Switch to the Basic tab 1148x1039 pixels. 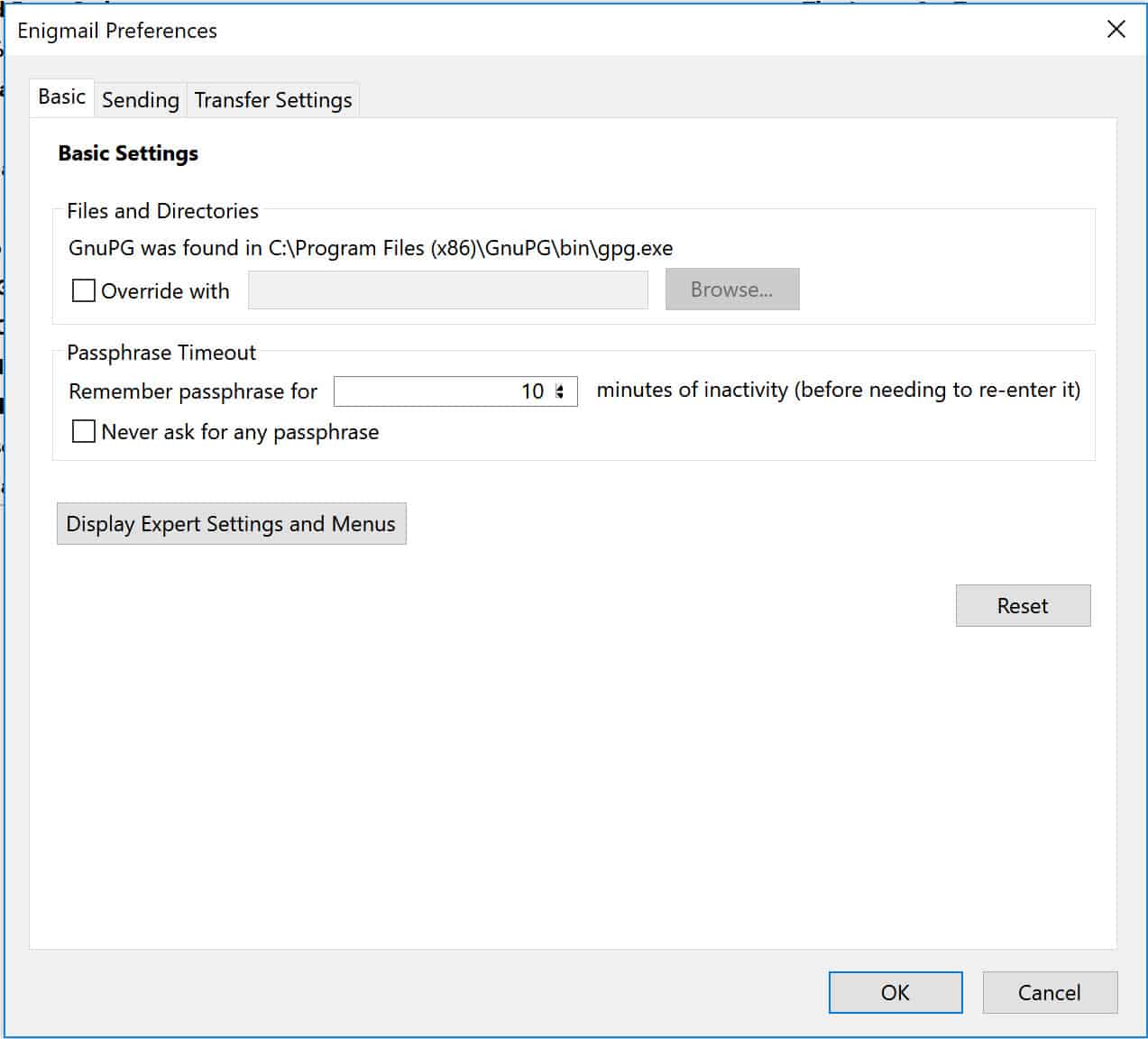(x=62, y=97)
